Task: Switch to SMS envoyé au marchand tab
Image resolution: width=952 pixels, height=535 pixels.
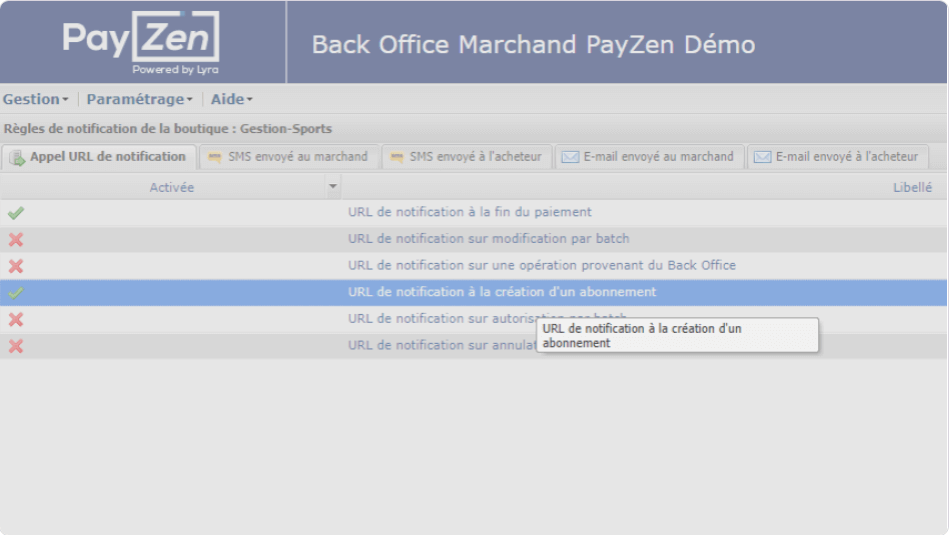Action: point(297,157)
